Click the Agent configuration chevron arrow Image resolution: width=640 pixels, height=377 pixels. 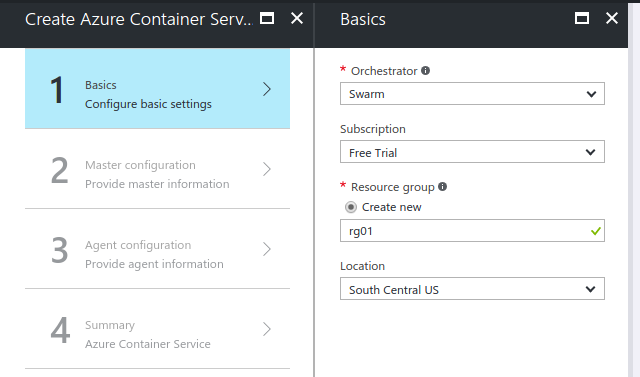click(x=267, y=249)
